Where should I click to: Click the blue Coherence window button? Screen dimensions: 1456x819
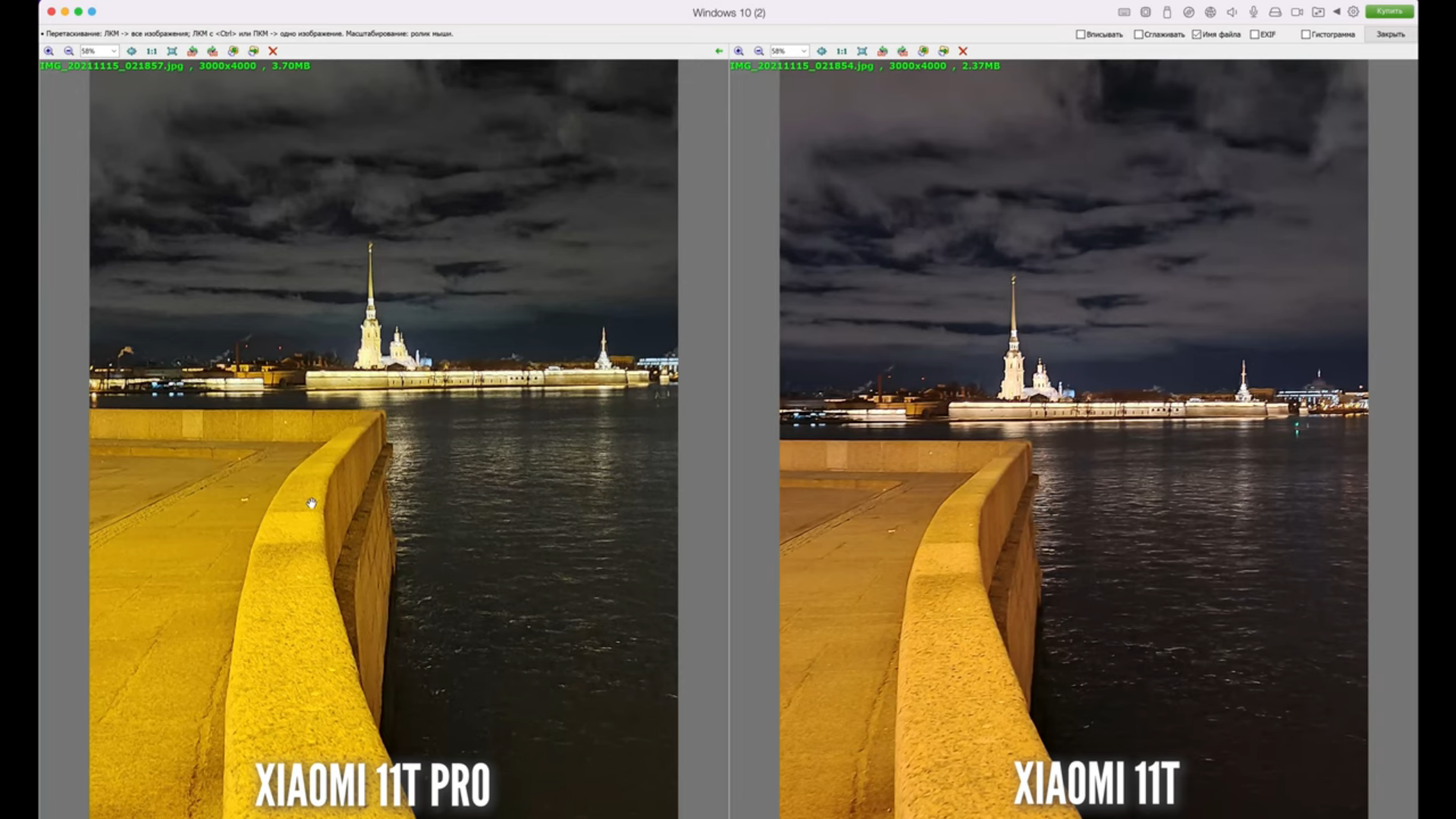[92, 11]
